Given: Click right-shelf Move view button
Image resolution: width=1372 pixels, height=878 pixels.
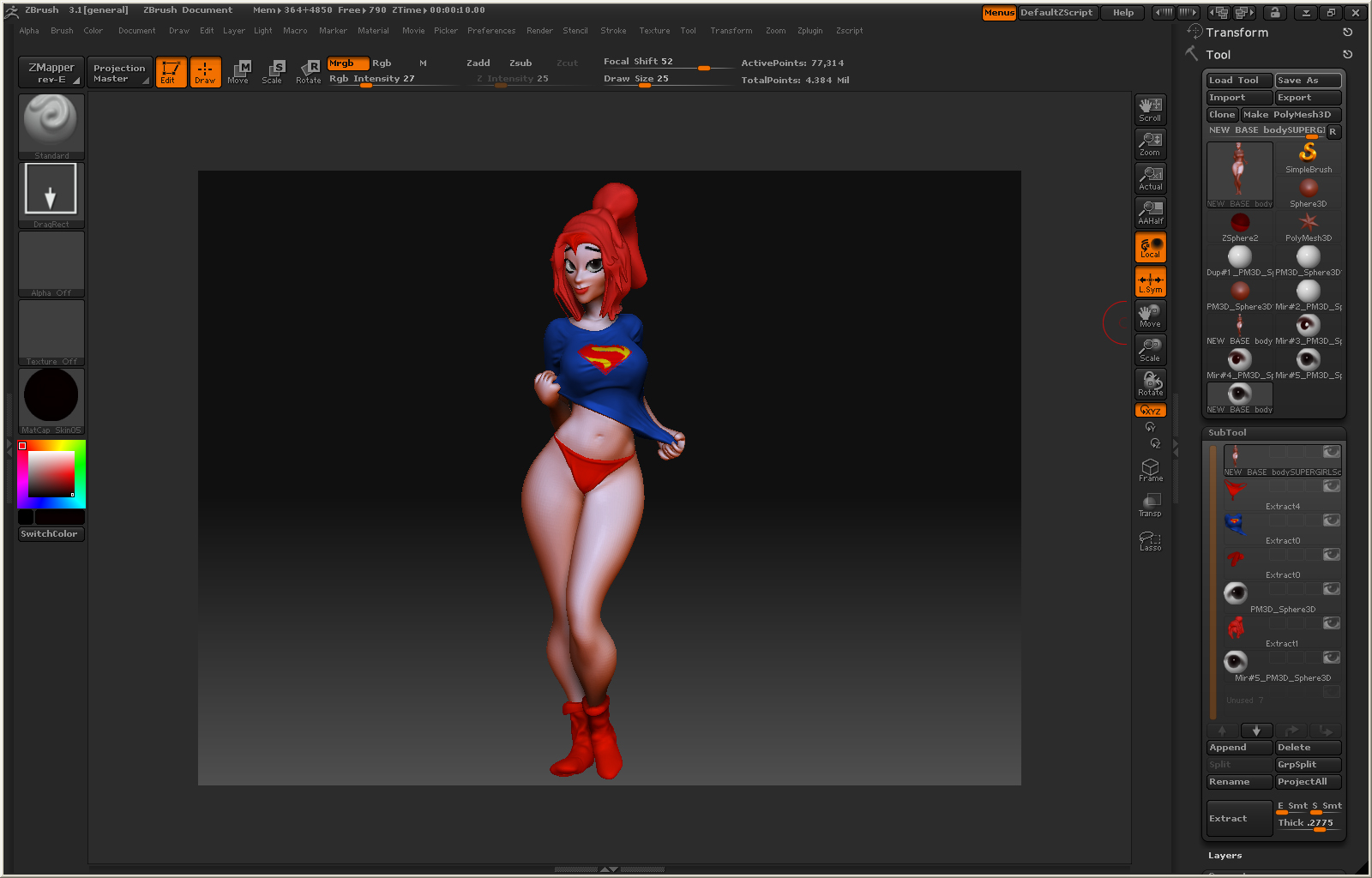Looking at the screenshot, I should tap(1150, 315).
